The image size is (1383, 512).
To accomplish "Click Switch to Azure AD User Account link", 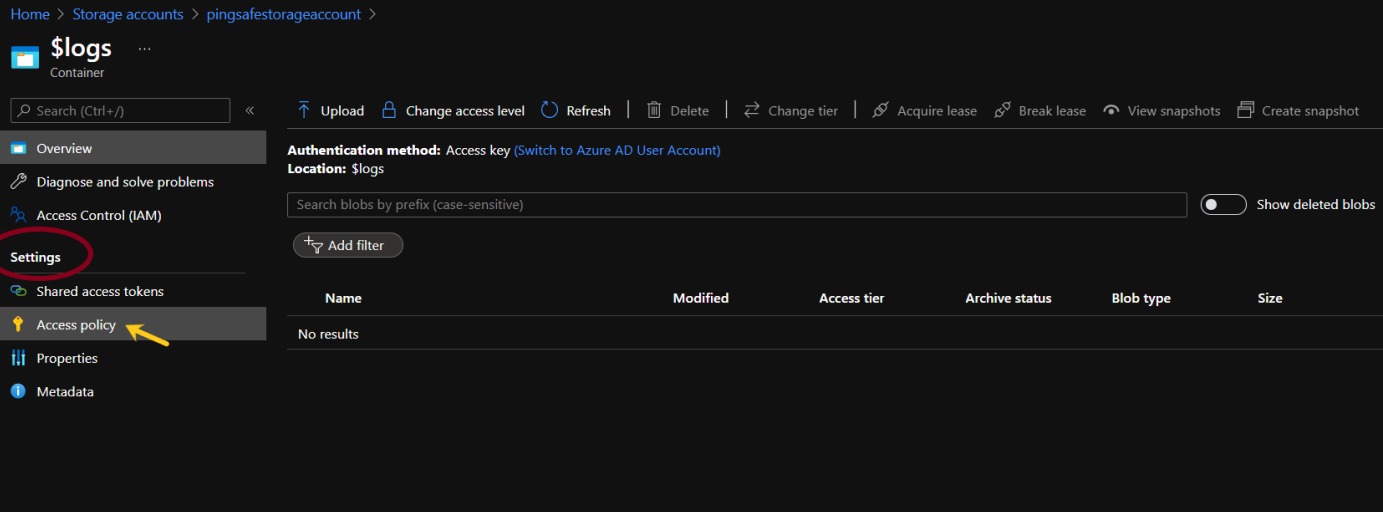I will [617, 150].
